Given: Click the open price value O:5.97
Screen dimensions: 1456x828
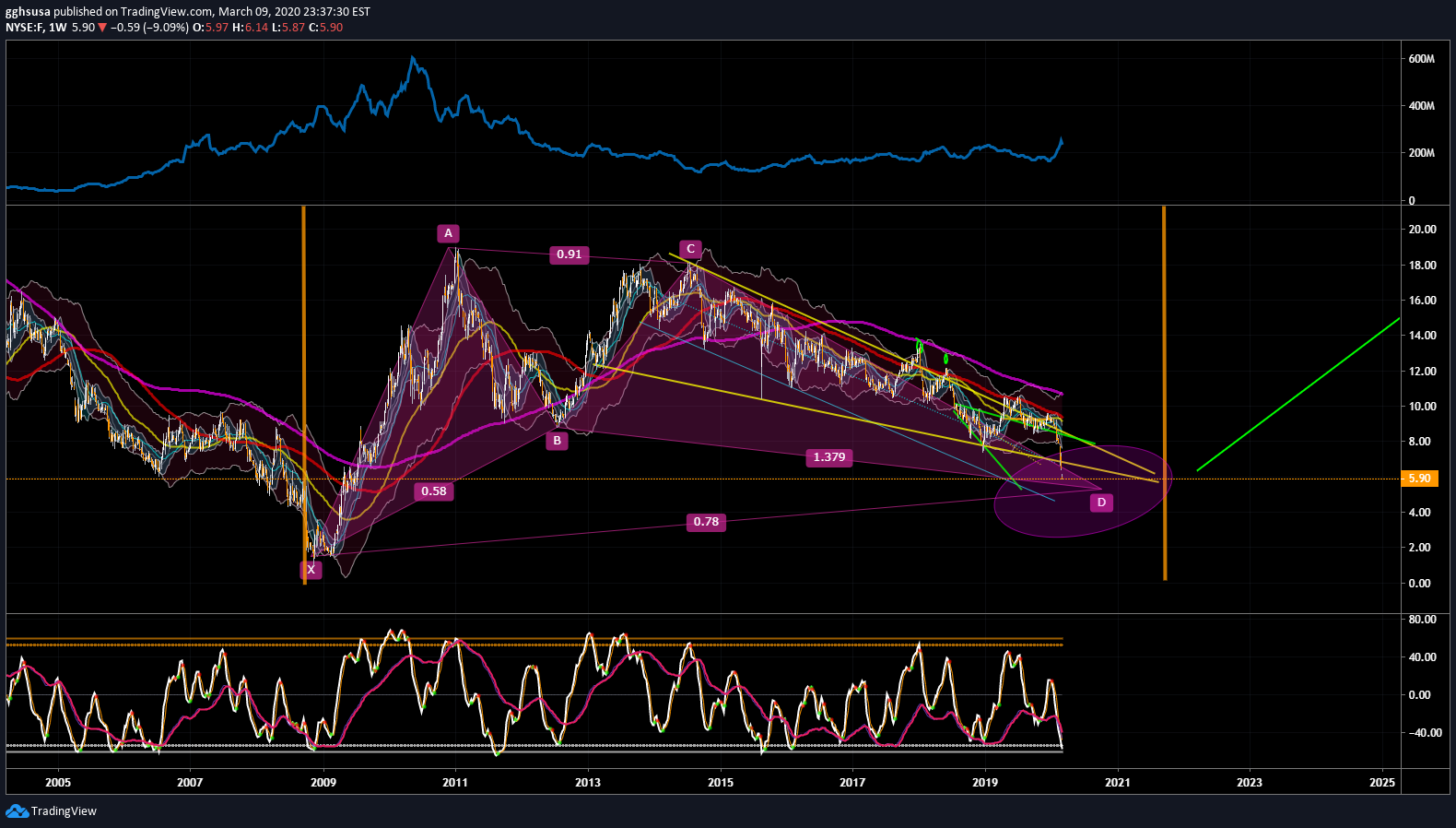Looking at the screenshot, I should click(210, 28).
